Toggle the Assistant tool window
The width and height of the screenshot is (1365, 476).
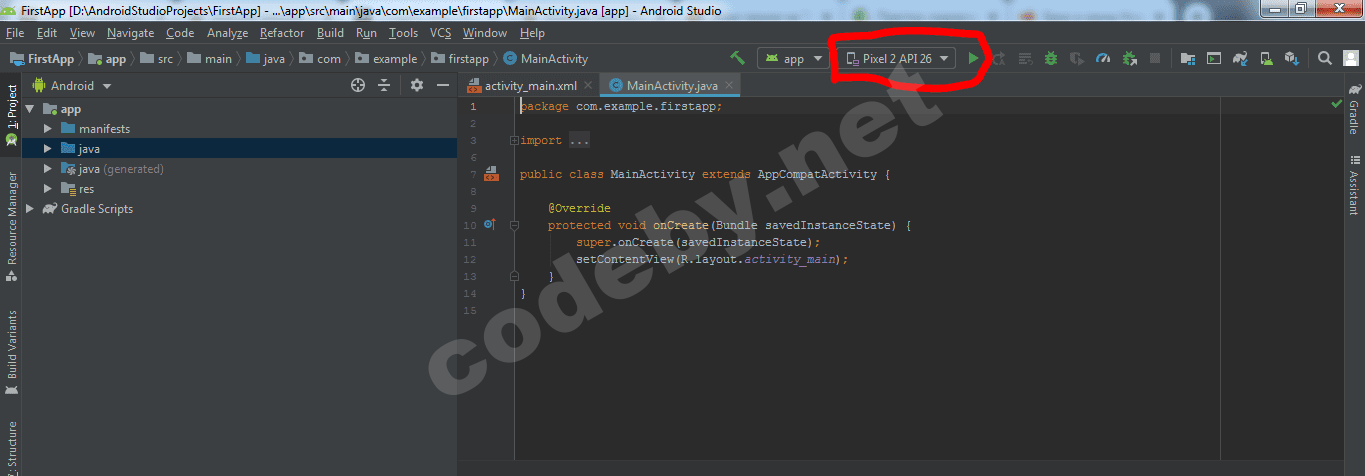pos(1354,184)
